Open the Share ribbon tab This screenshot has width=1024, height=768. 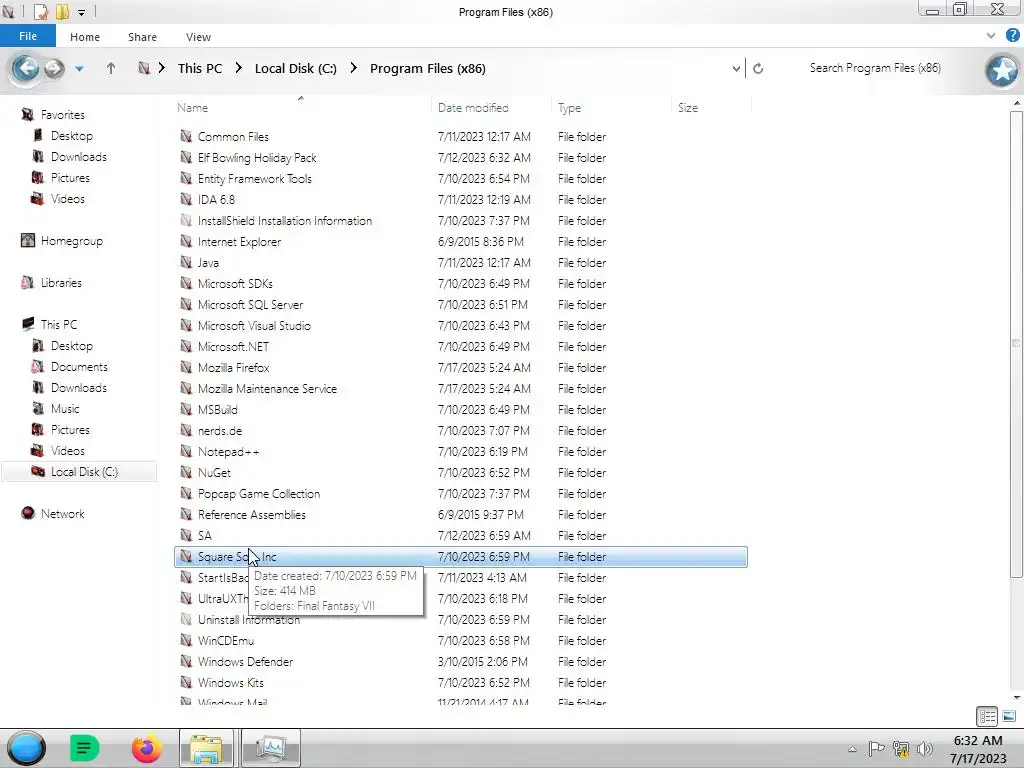pos(142,37)
